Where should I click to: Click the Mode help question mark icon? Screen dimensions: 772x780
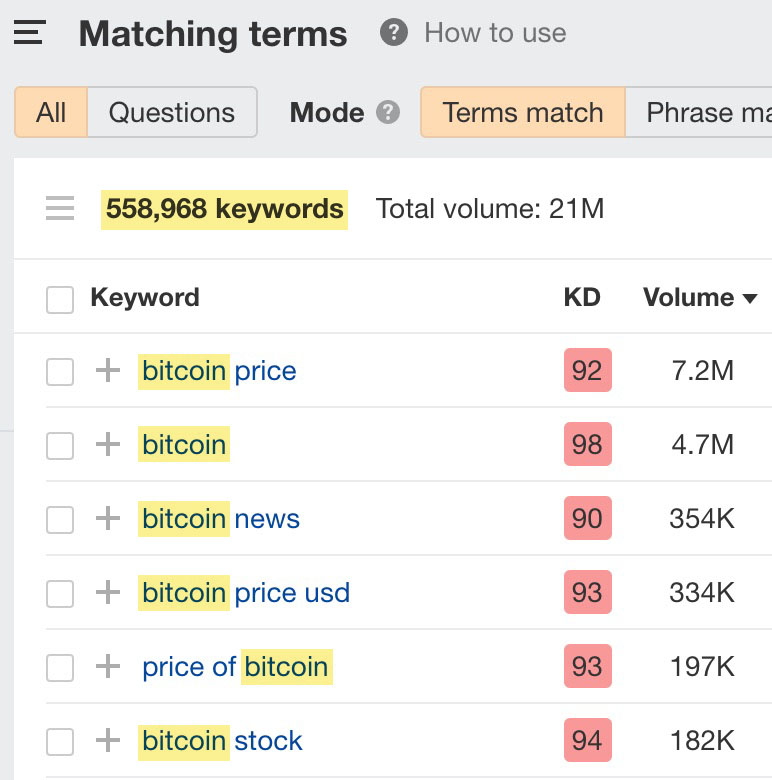tap(388, 112)
